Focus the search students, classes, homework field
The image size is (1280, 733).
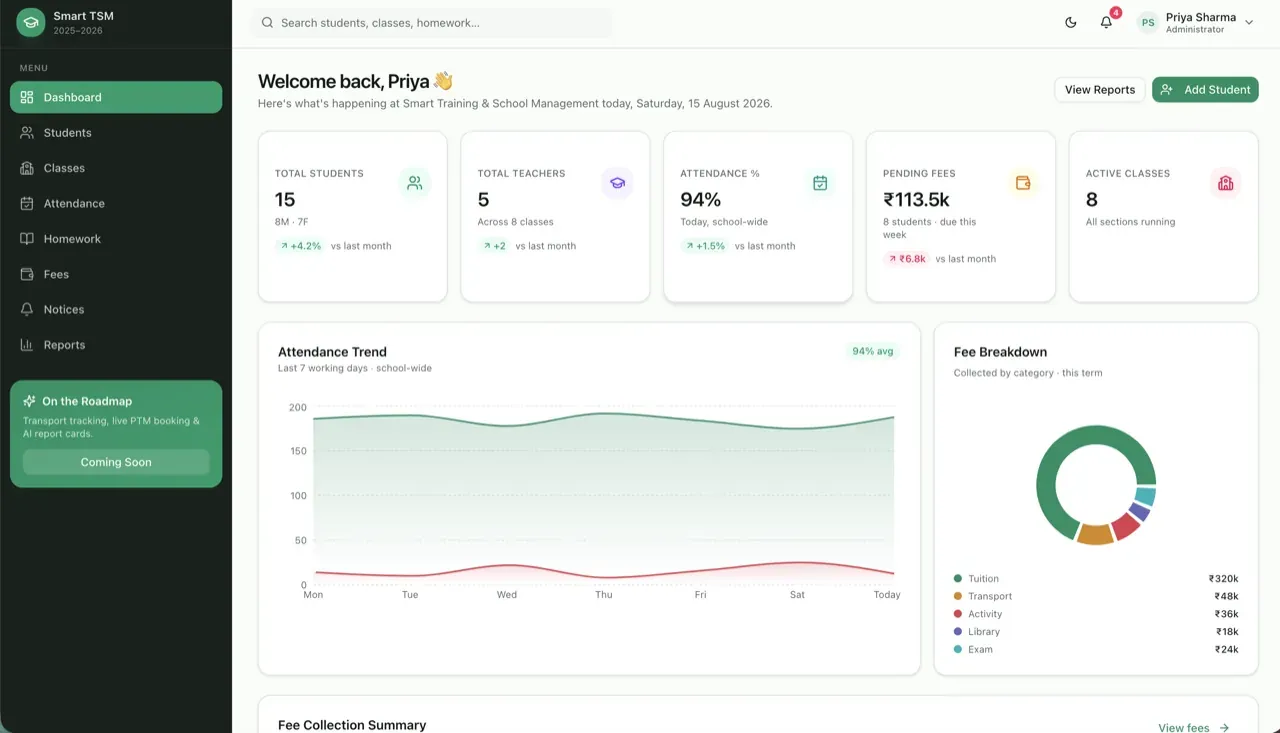431,23
